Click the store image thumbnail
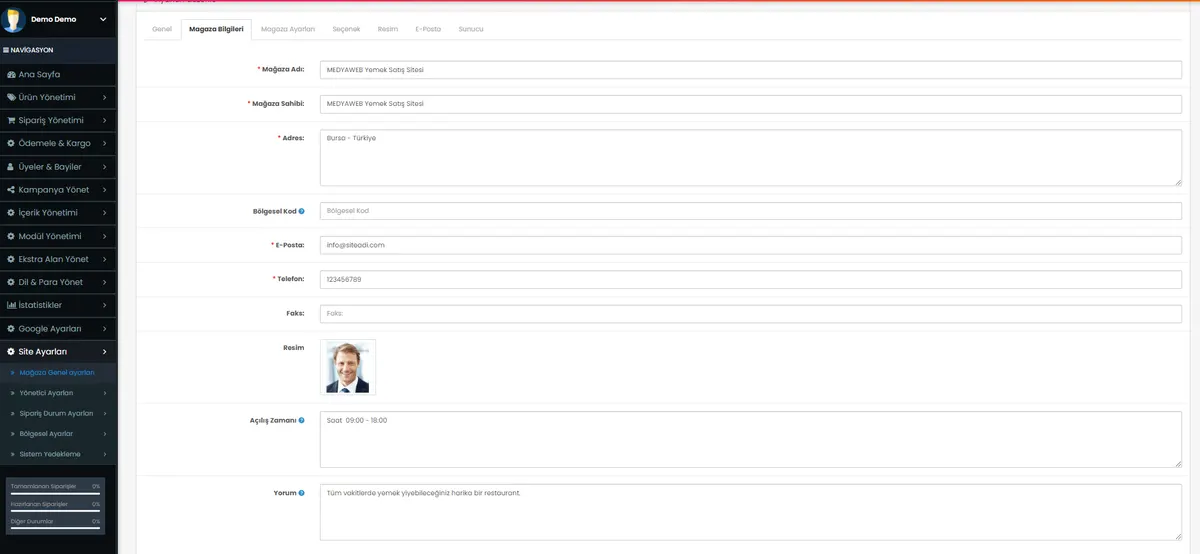Image resolution: width=1200 pixels, height=554 pixels. coord(348,367)
